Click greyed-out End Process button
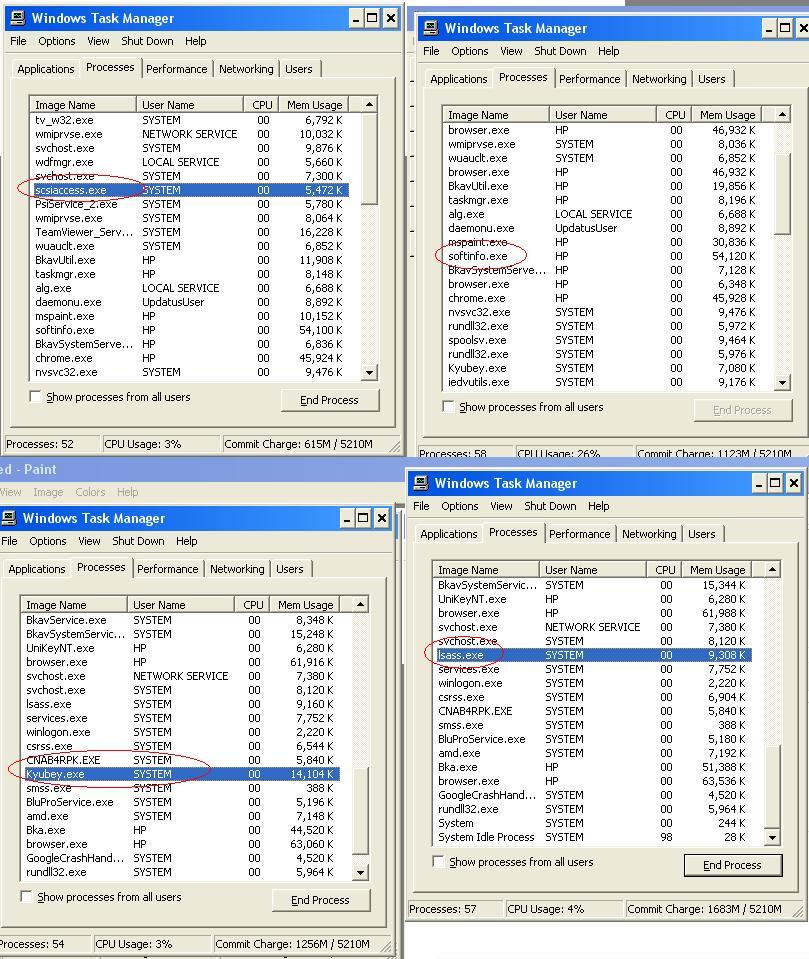809x959 pixels. (x=743, y=410)
